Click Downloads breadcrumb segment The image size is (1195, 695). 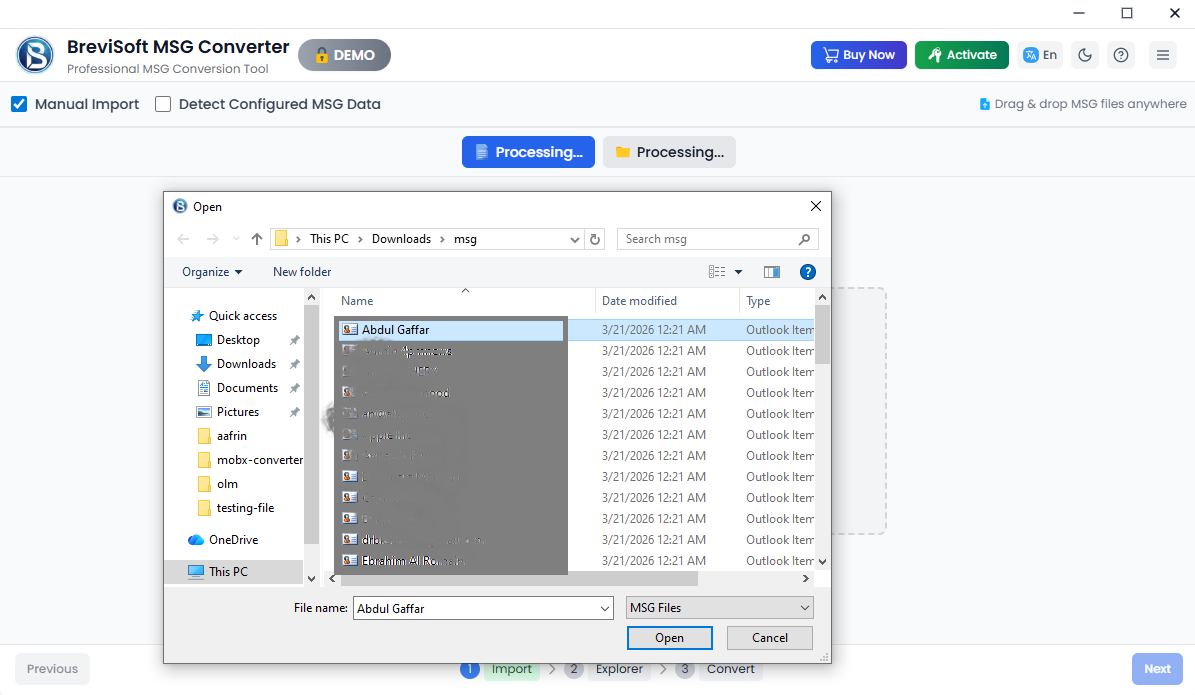coord(402,239)
